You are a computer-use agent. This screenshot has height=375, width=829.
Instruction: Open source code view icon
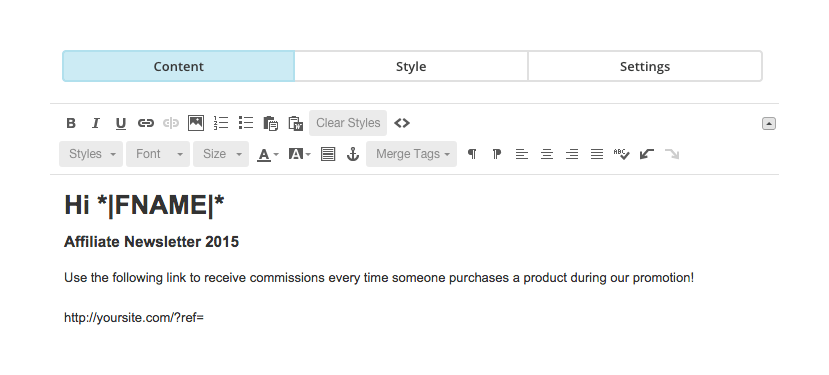[x=402, y=123]
